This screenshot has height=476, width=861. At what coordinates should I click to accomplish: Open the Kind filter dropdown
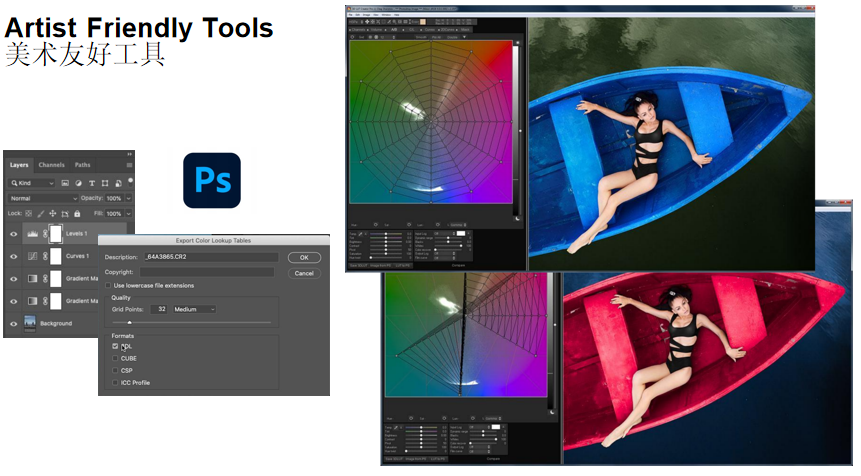31,184
